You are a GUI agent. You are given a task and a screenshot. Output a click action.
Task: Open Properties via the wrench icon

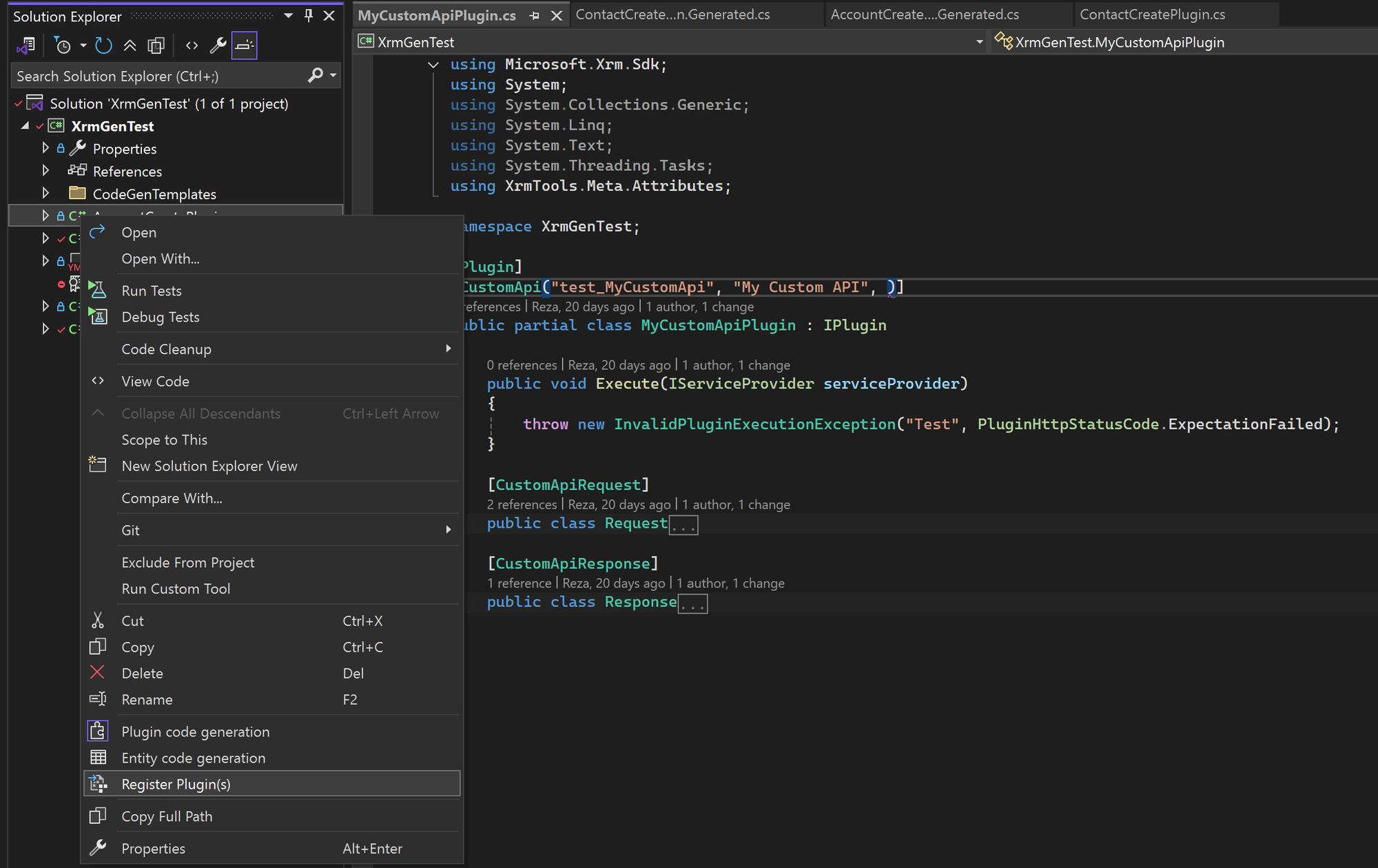point(218,45)
